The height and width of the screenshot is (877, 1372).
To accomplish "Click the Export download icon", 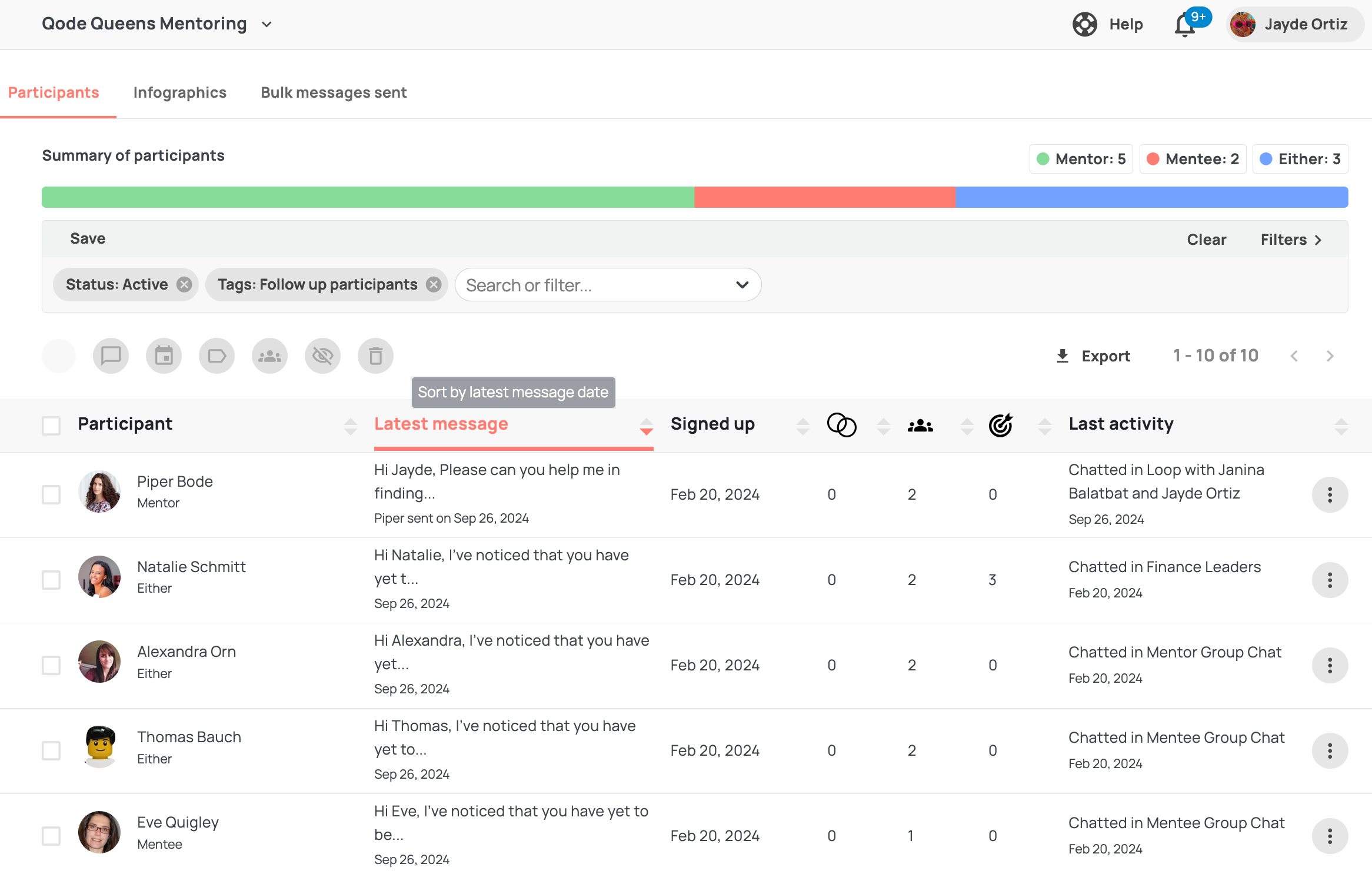I will point(1063,356).
